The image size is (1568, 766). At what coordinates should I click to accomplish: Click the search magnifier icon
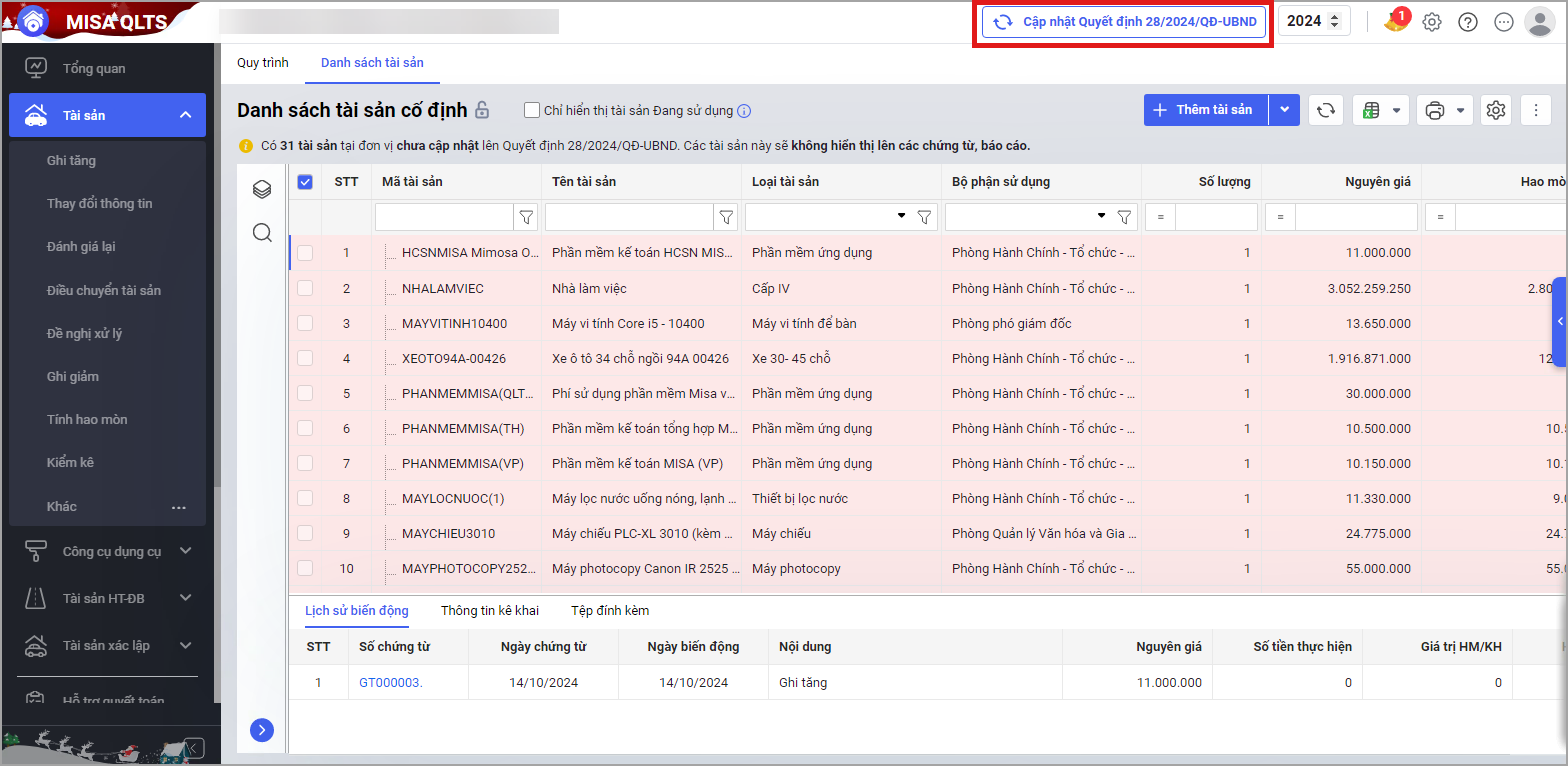262,233
